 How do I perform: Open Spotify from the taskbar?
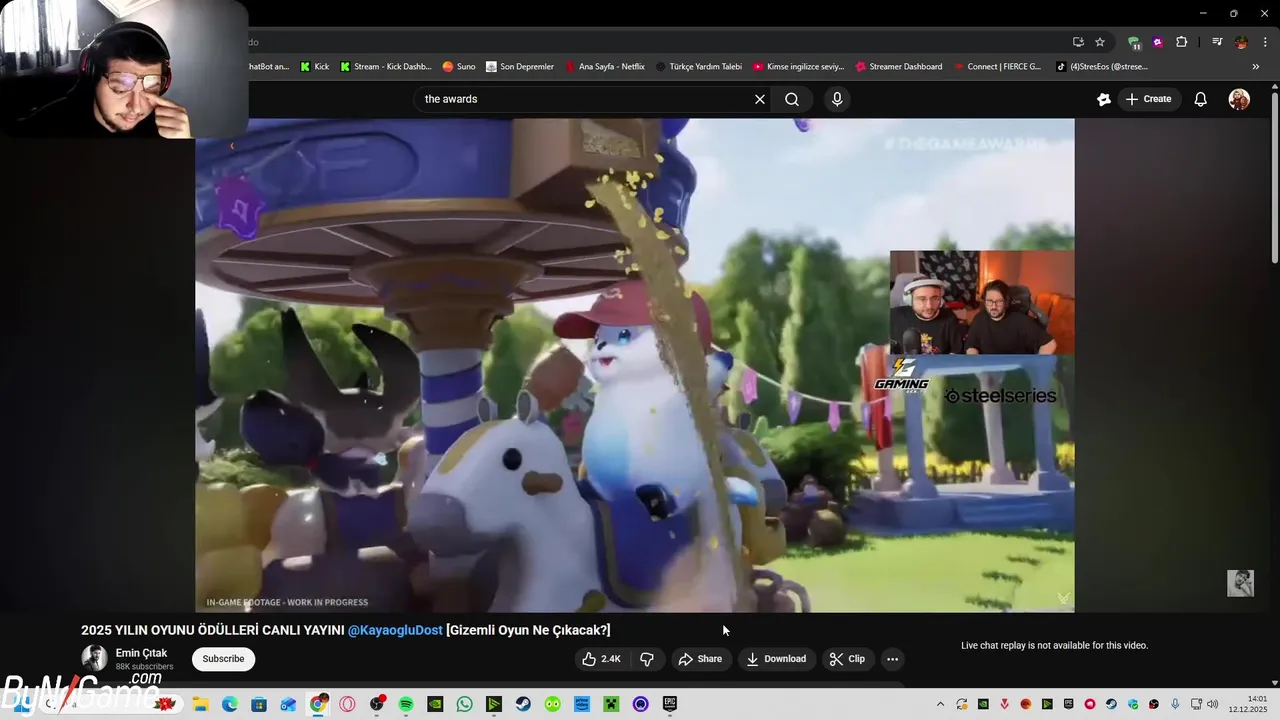(406, 704)
